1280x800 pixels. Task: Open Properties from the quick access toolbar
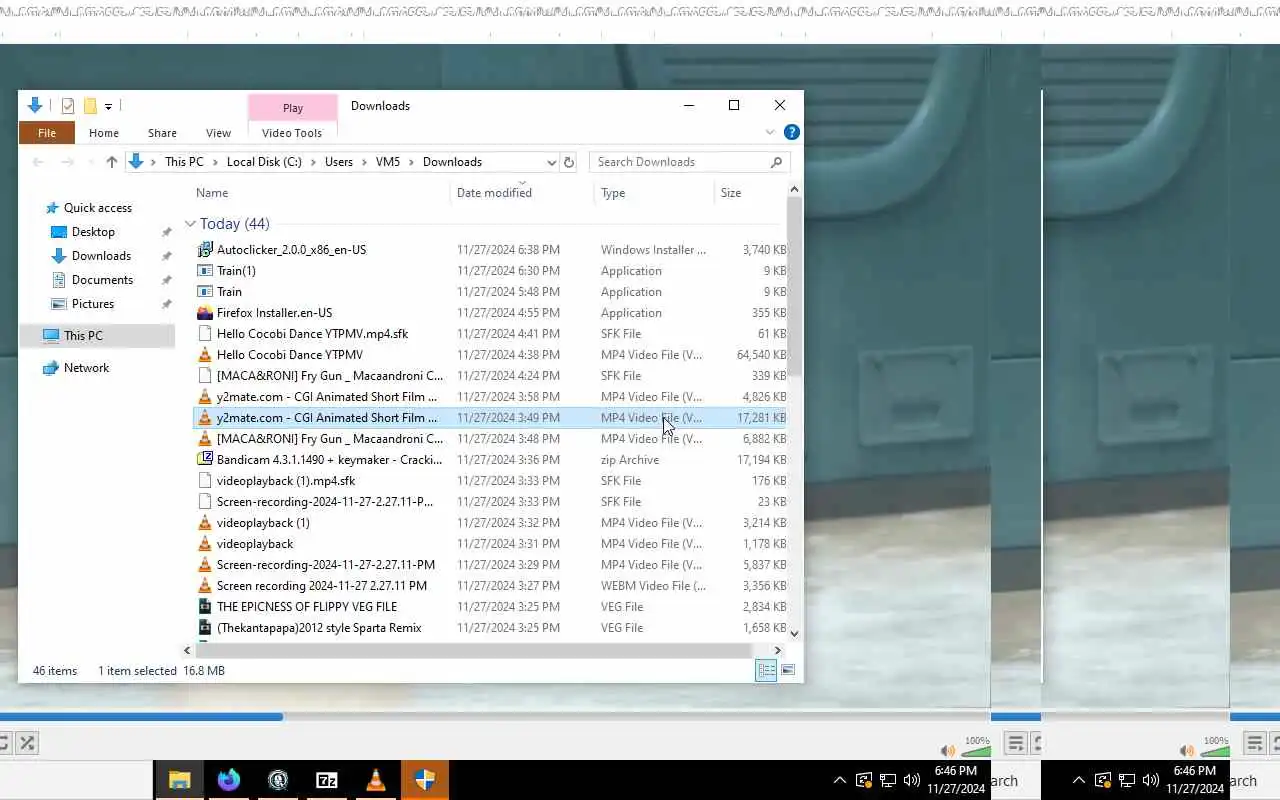pos(68,105)
